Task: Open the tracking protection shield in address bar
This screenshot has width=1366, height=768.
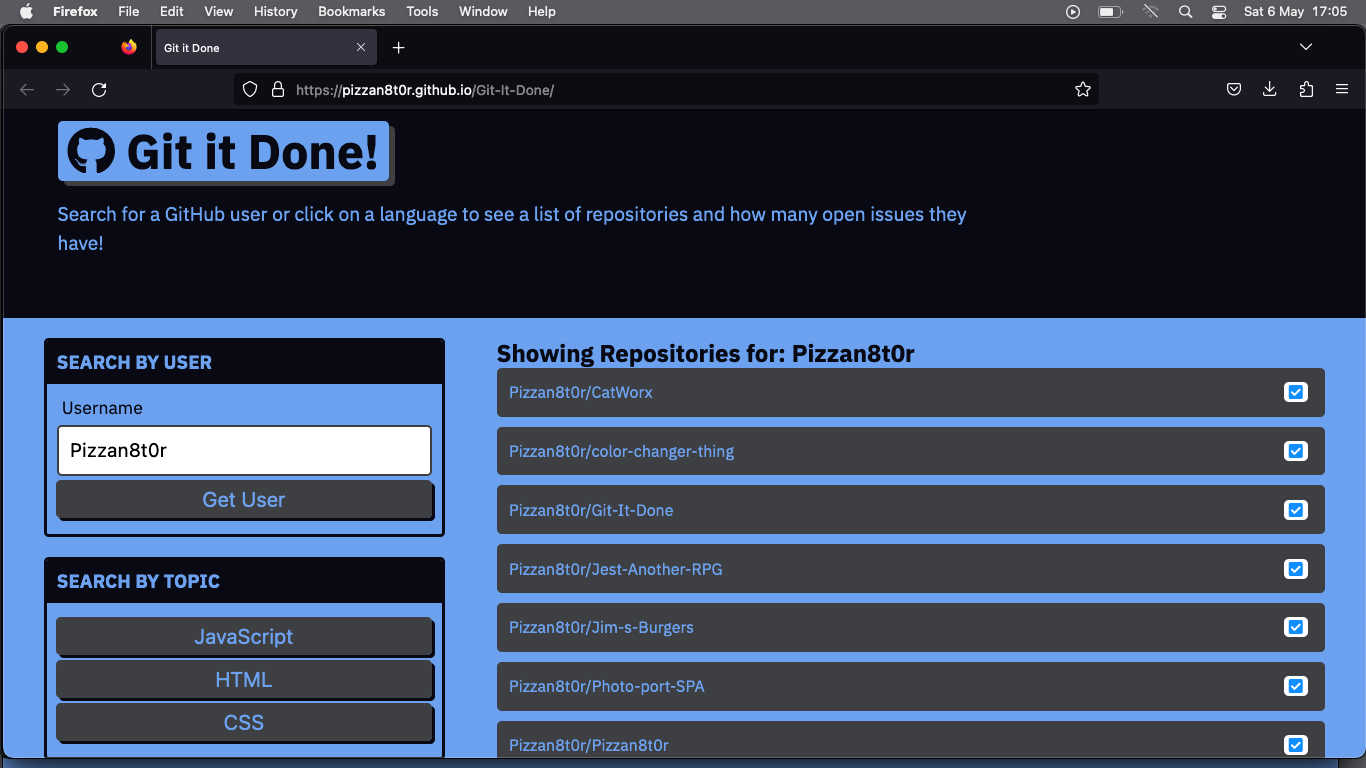Action: coord(250,89)
